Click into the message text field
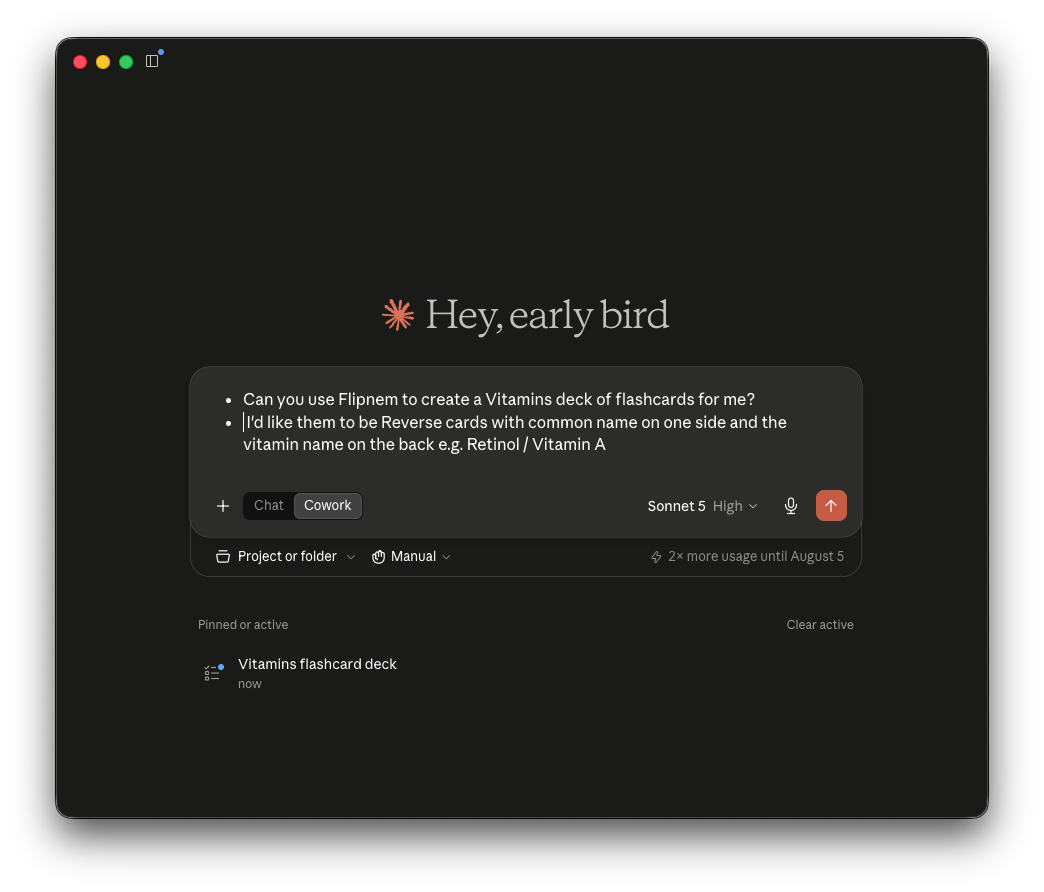 [526, 423]
